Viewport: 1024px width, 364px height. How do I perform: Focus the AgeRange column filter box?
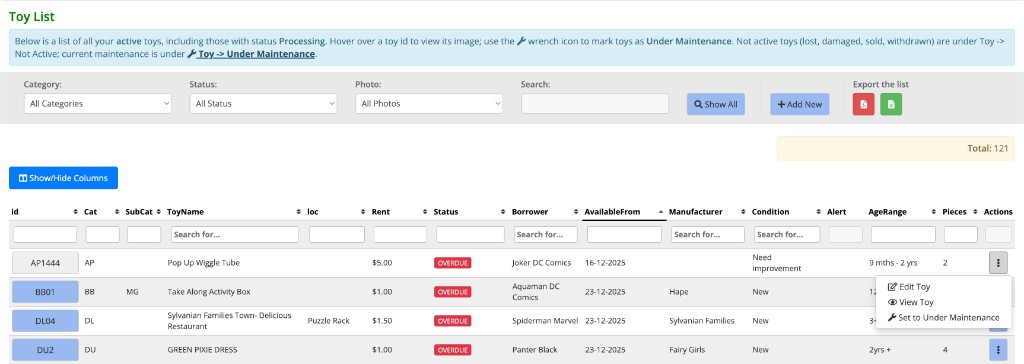[x=903, y=234]
